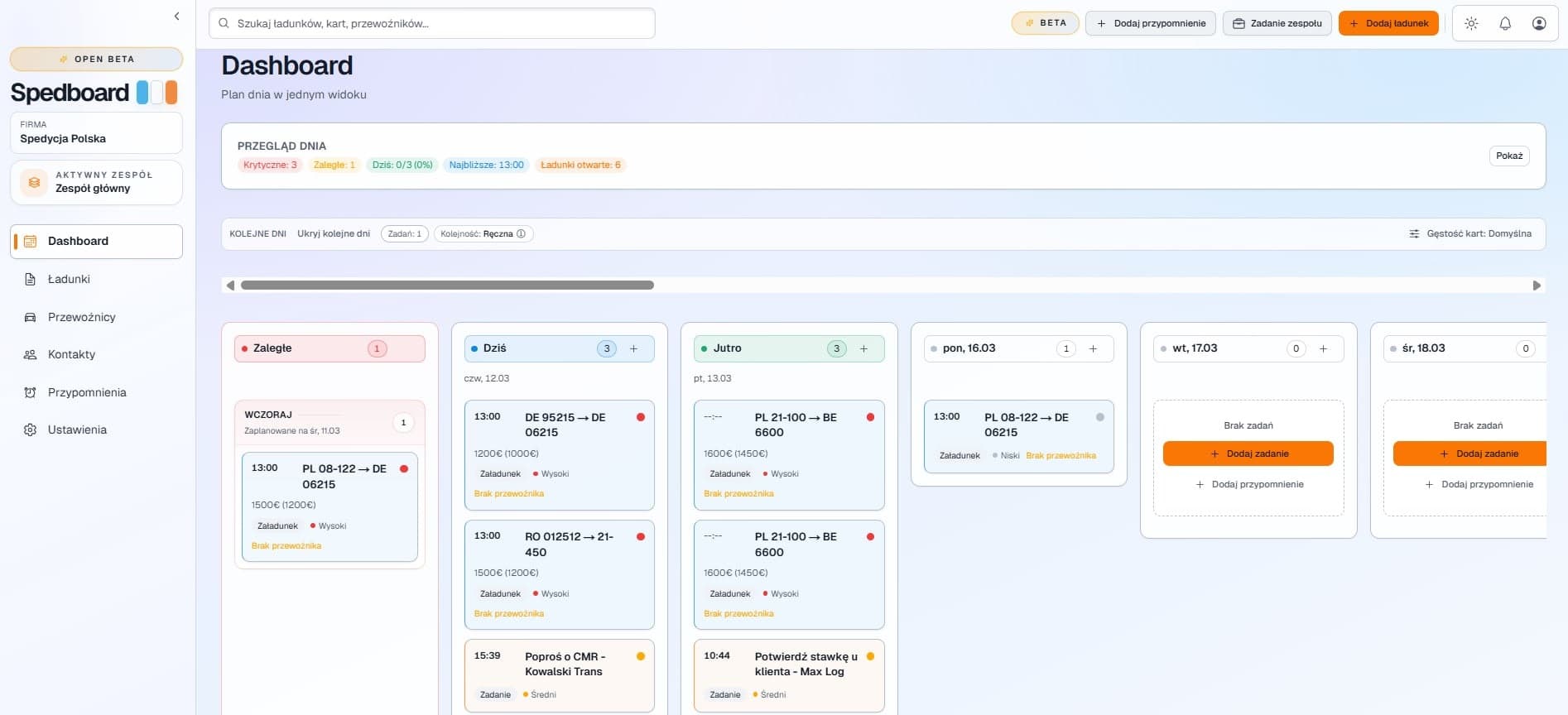The width and height of the screenshot is (1568, 715).
Task: Open Gęstość kart: Domyślna density selector
Action: click(x=1470, y=234)
